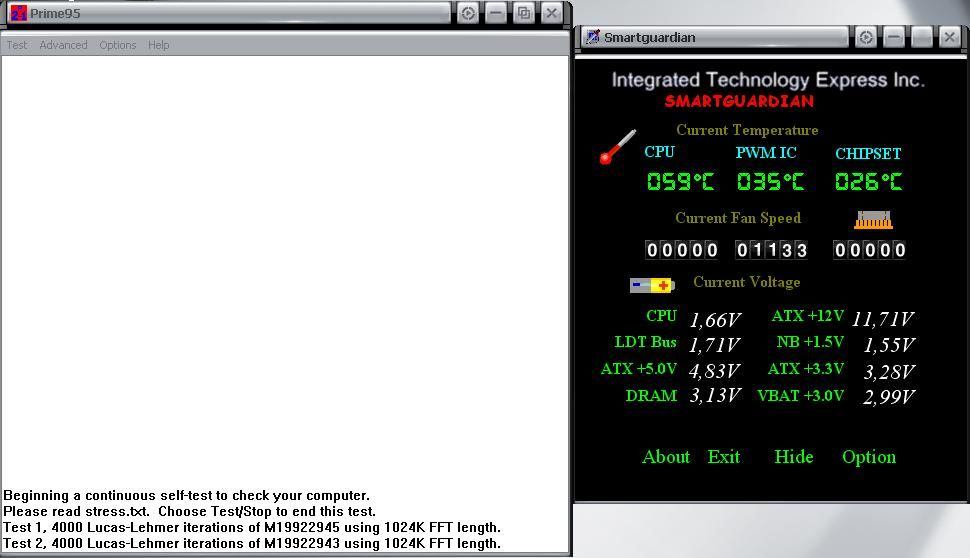970x558 pixels.
Task: Click the ATX +3.3V value 3,28V
Action: click(890, 371)
